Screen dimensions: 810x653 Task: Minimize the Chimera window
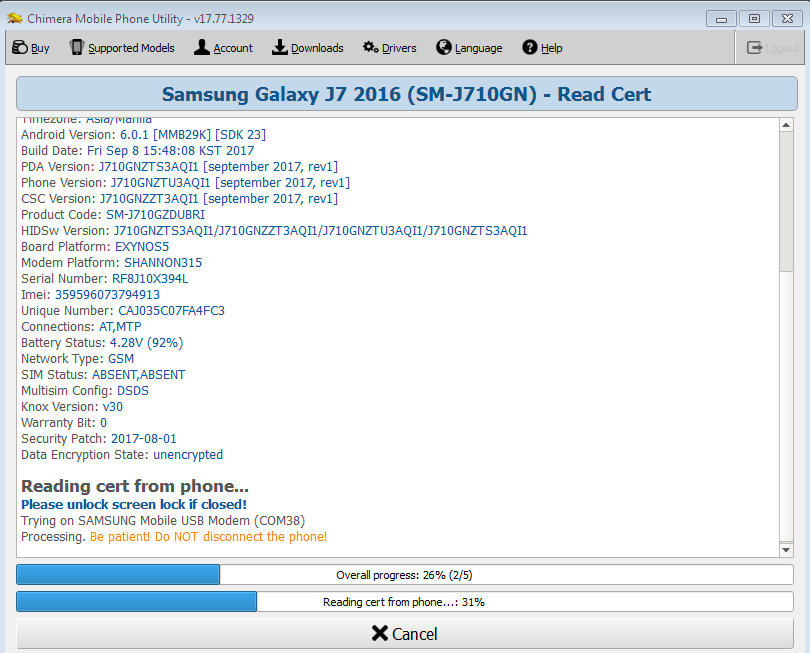[721, 19]
